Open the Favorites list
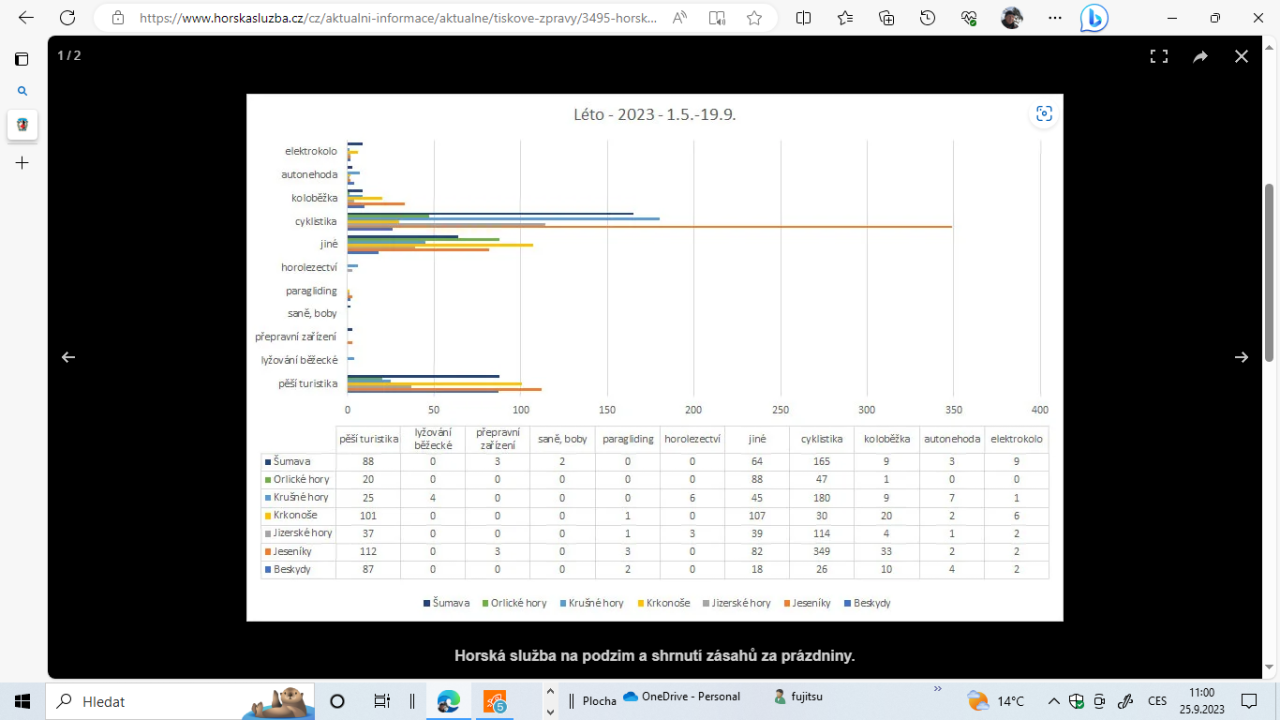Screen dimensions: 1280x720 (845, 18)
